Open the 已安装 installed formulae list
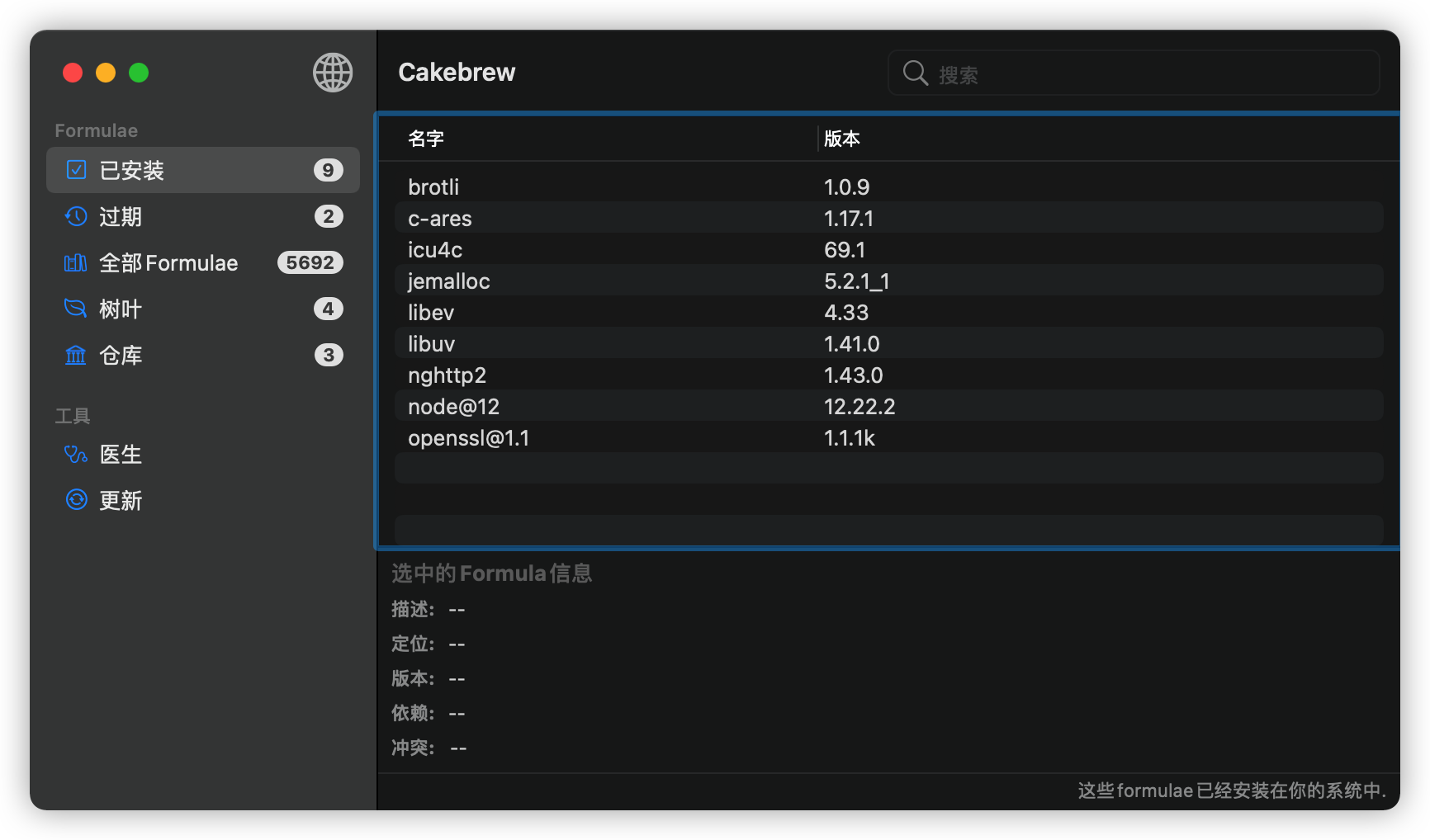1430x840 pixels. click(203, 170)
